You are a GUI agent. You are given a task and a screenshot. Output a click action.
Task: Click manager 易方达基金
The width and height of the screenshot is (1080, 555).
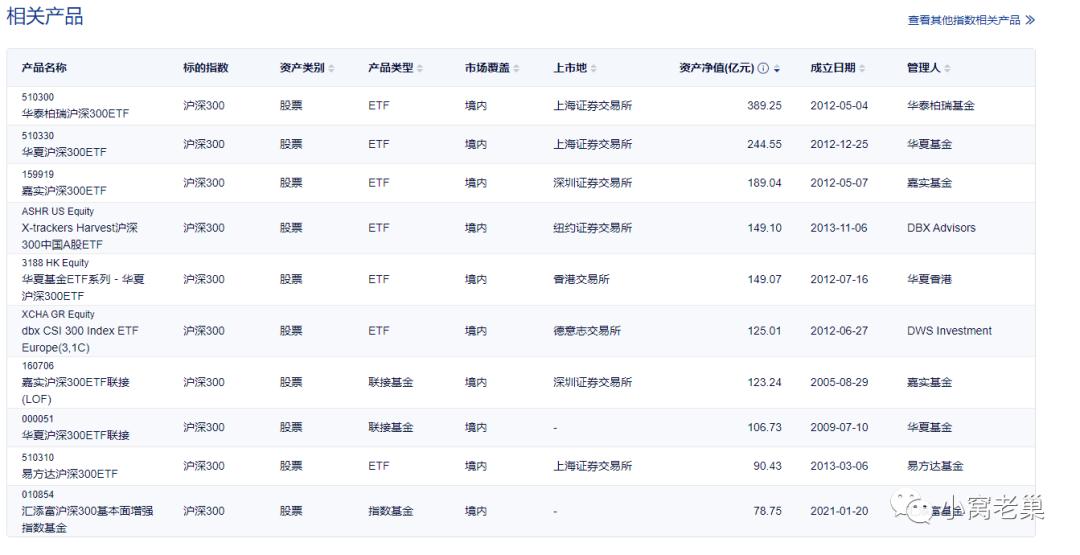935,466
